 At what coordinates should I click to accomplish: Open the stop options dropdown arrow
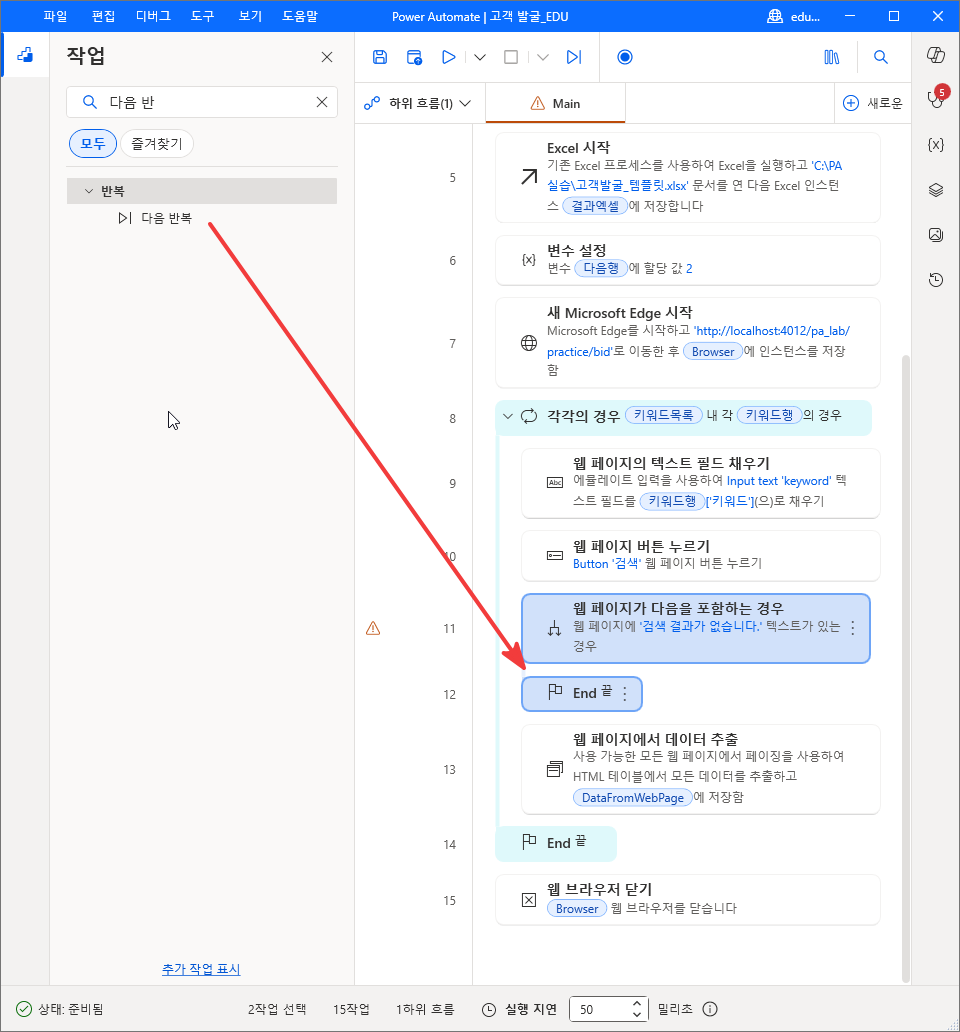click(542, 57)
